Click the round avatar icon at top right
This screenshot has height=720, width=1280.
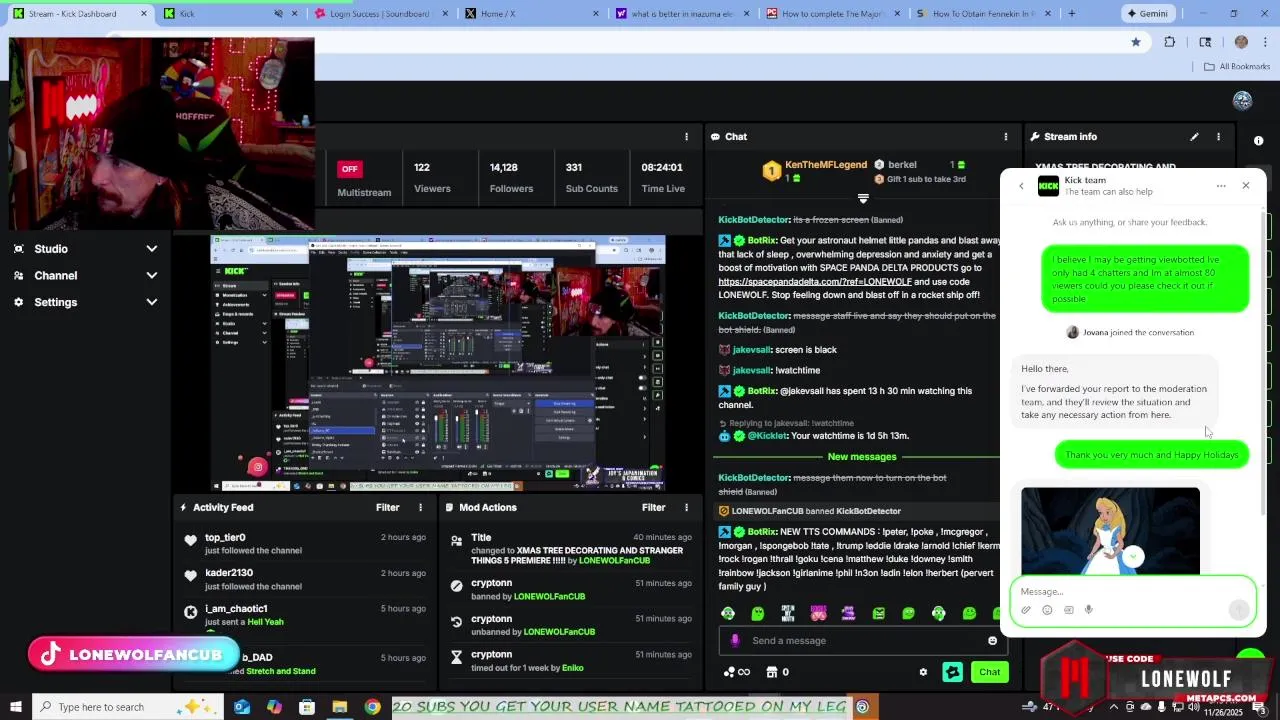pyautogui.click(x=1243, y=100)
